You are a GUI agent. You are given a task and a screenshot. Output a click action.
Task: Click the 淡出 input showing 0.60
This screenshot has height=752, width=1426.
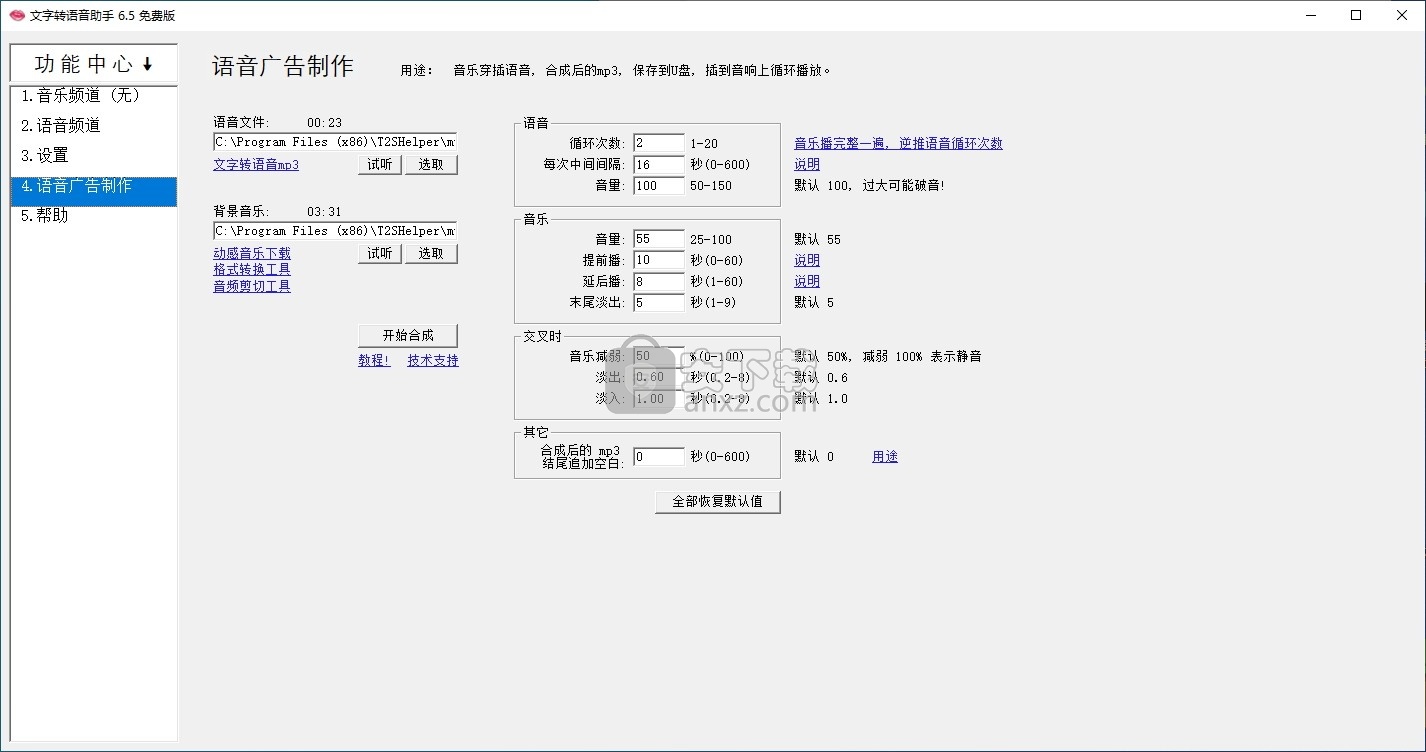click(x=659, y=377)
